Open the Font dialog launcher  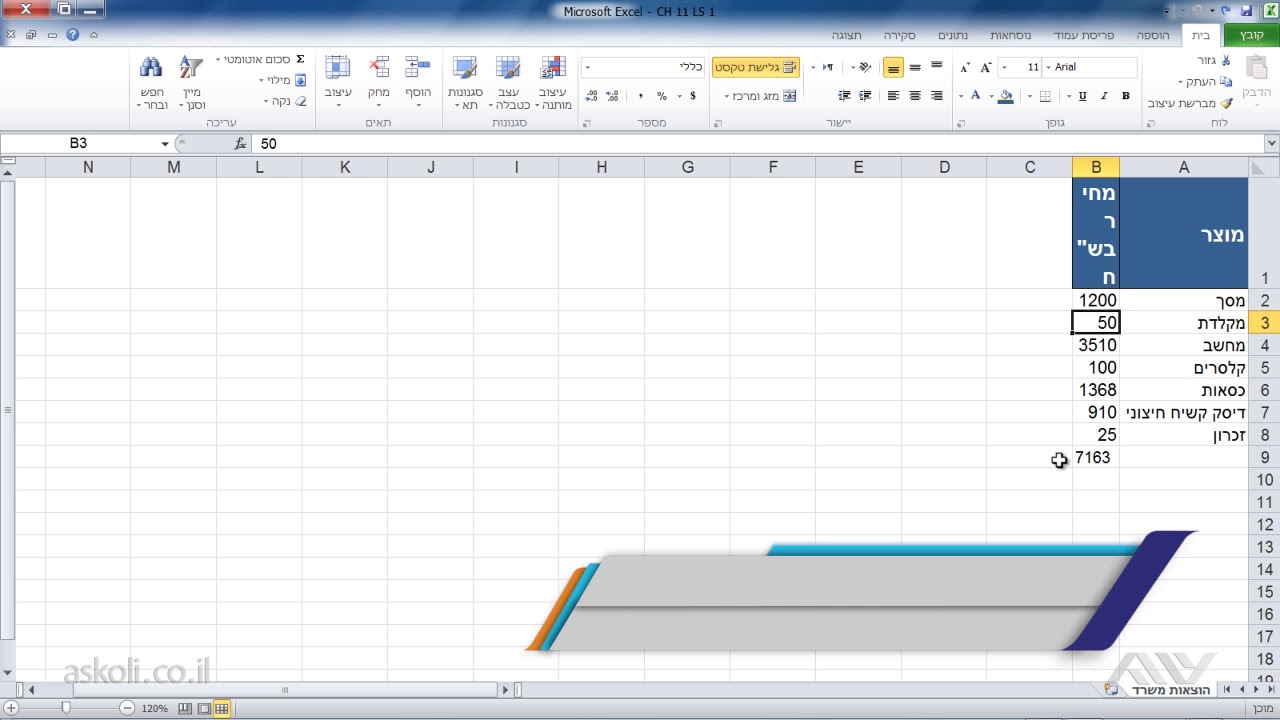(x=960, y=123)
